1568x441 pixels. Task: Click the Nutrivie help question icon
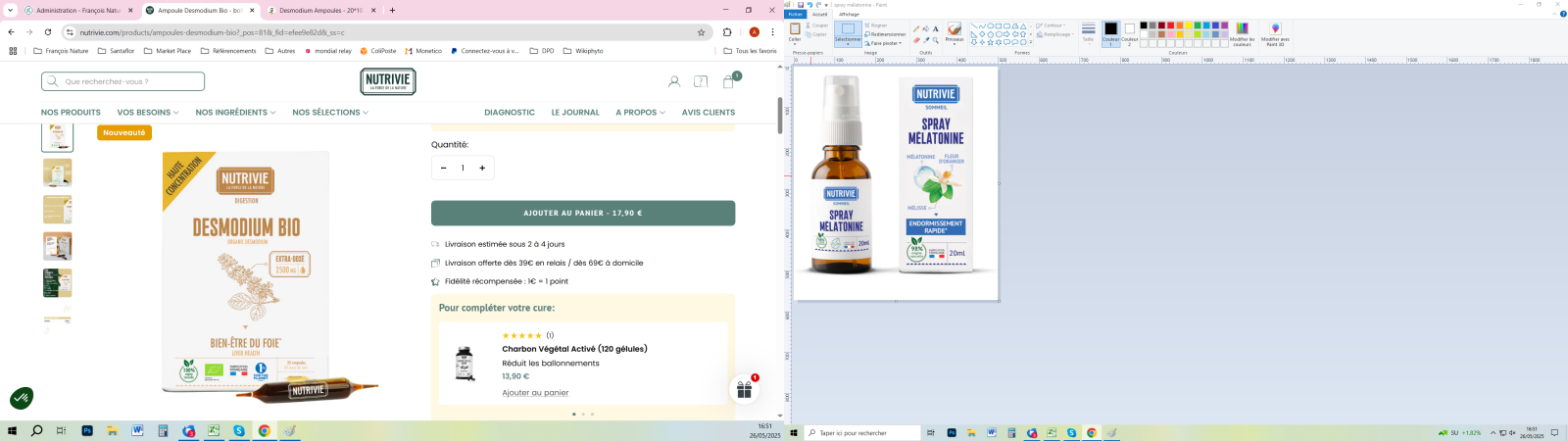coord(701,81)
